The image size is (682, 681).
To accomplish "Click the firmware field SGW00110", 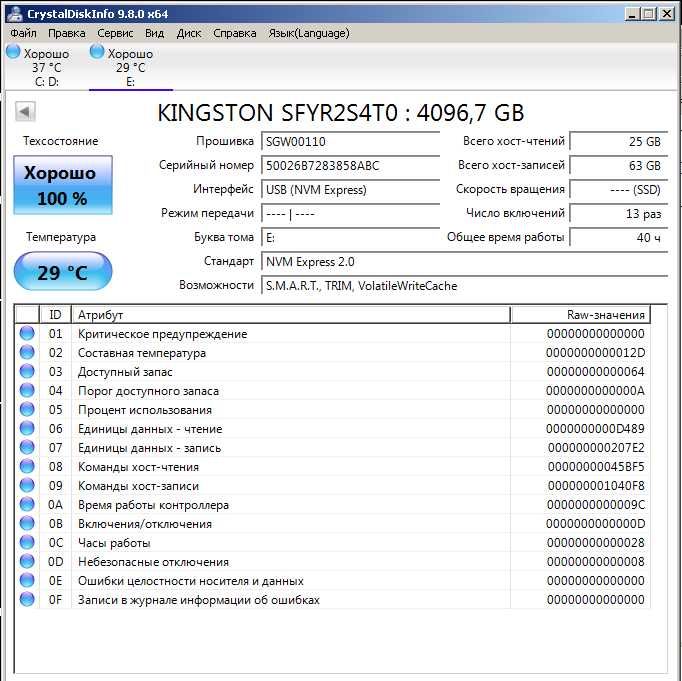I will click(x=351, y=142).
